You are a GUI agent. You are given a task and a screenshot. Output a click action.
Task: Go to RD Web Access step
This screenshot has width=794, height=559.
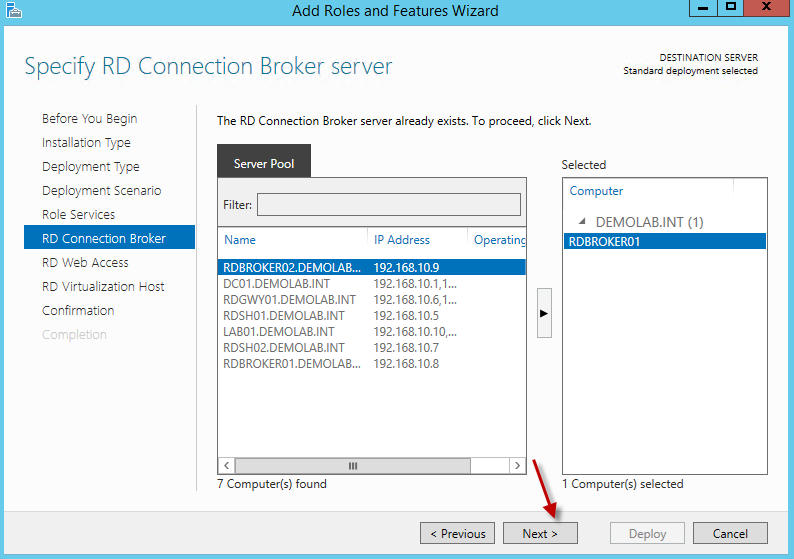pyautogui.click(x=85, y=262)
